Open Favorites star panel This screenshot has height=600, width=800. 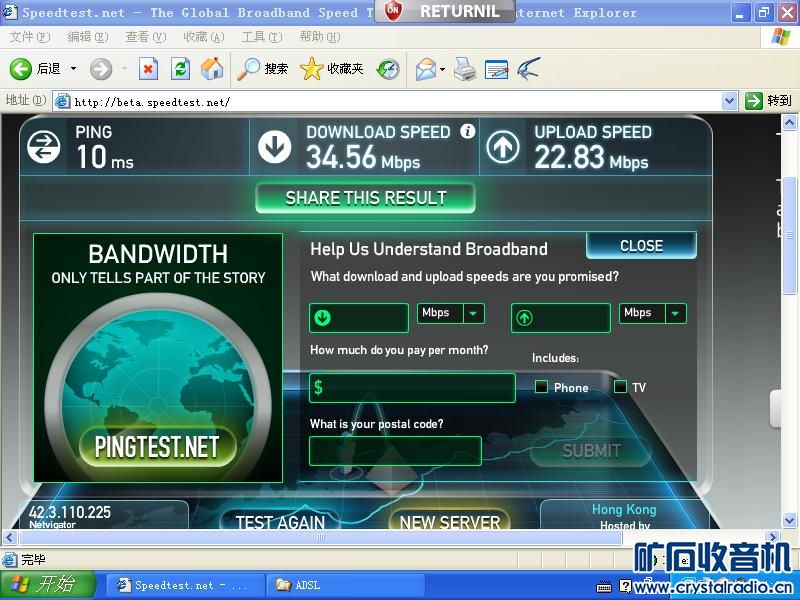tap(332, 69)
